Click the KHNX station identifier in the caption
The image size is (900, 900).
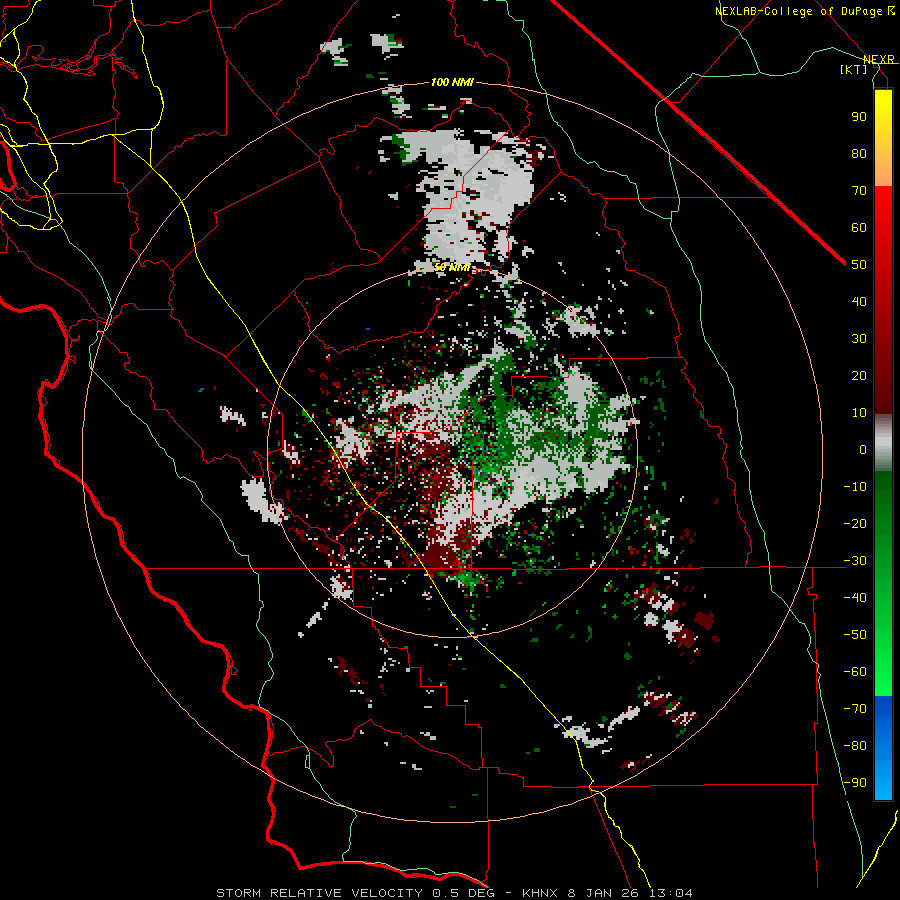(x=542, y=893)
